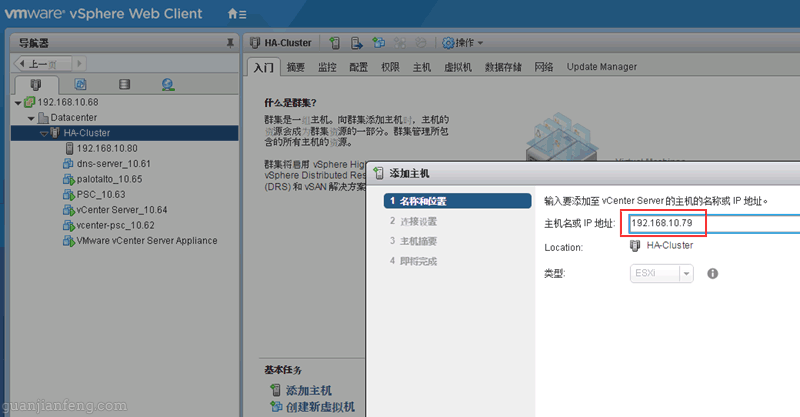Pin the navigator panel
The height and width of the screenshot is (417, 800).
point(230,43)
